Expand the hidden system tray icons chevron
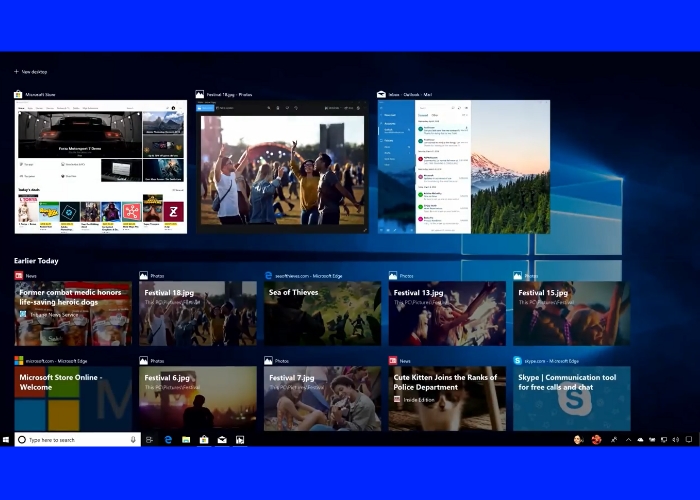This screenshot has height=500, width=700. 628,440
